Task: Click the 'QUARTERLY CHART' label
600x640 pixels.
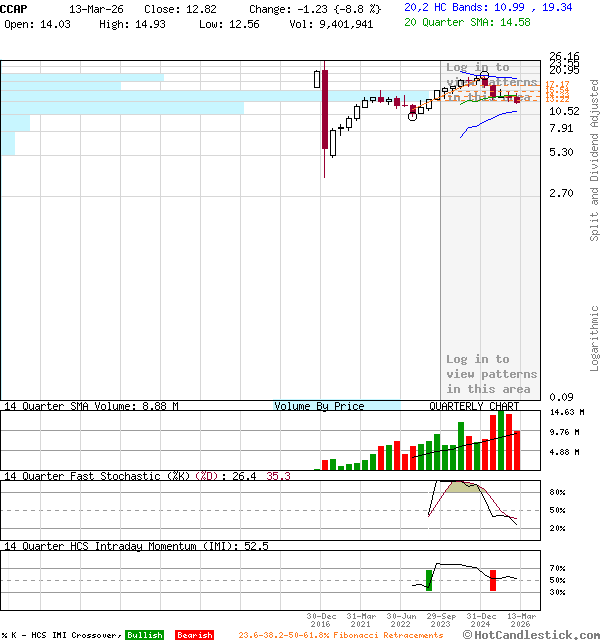Action: [x=474, y=406]
